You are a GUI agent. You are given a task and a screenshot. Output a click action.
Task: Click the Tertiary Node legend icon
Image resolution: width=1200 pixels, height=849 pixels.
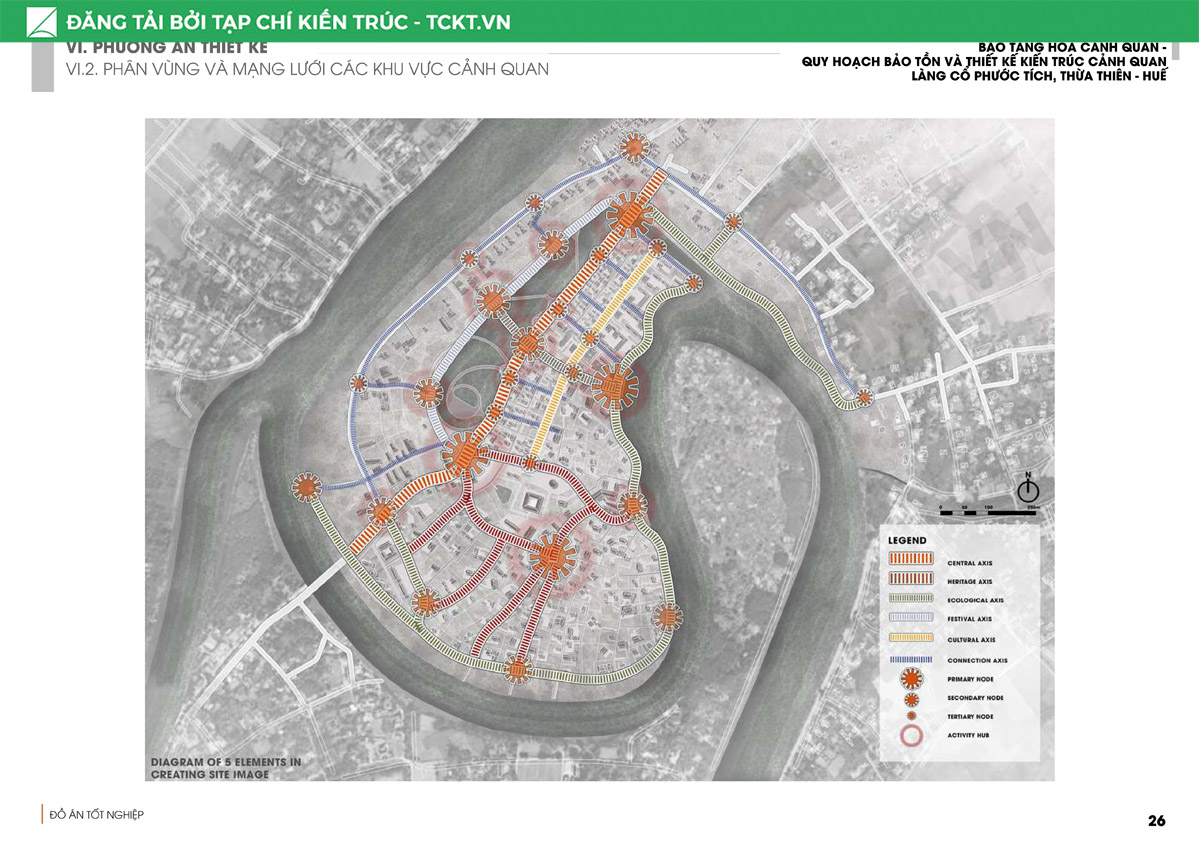[909, 717]
